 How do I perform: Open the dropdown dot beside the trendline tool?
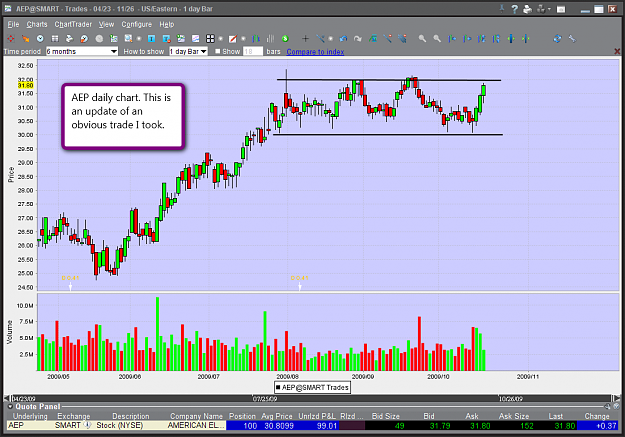pyautogui.click(x=330, y=39)
